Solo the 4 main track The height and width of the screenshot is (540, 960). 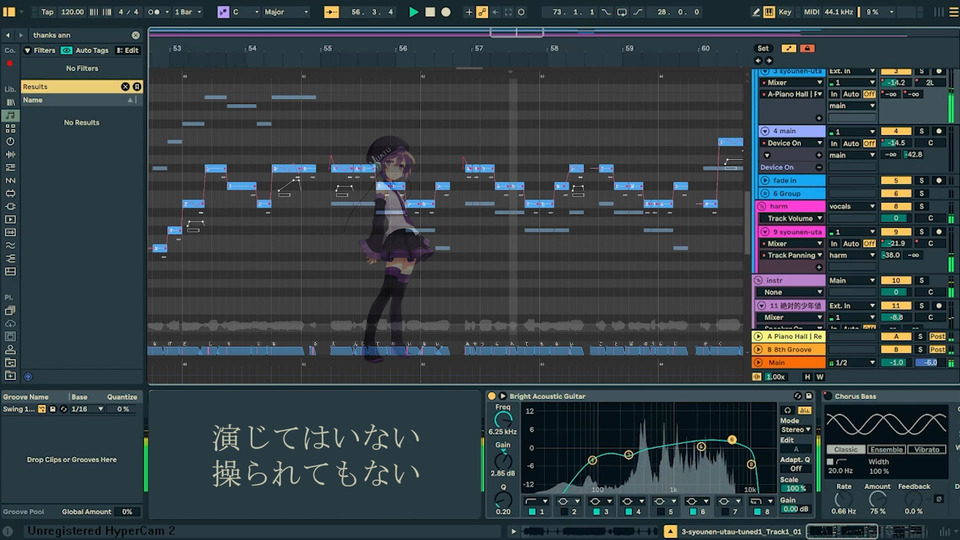click(921, 131)
